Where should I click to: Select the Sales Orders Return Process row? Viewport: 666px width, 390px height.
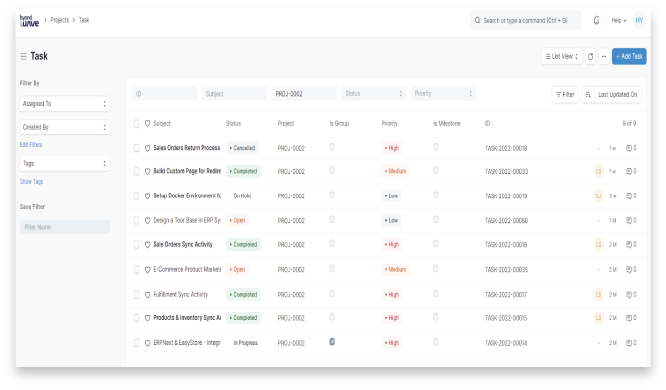tap(136, 148)
